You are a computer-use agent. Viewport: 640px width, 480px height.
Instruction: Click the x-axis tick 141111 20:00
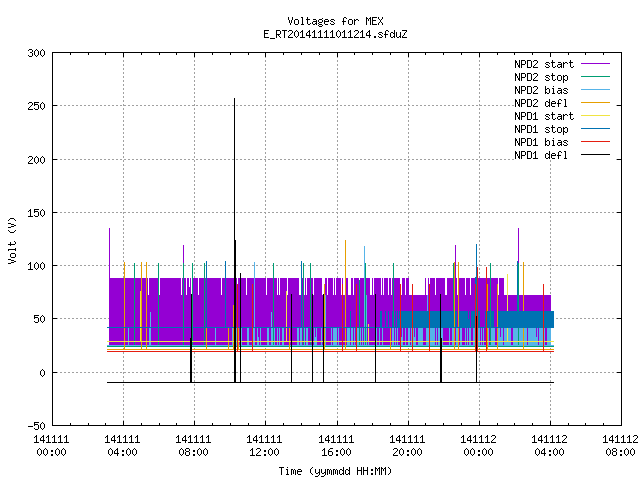[407, 446]
